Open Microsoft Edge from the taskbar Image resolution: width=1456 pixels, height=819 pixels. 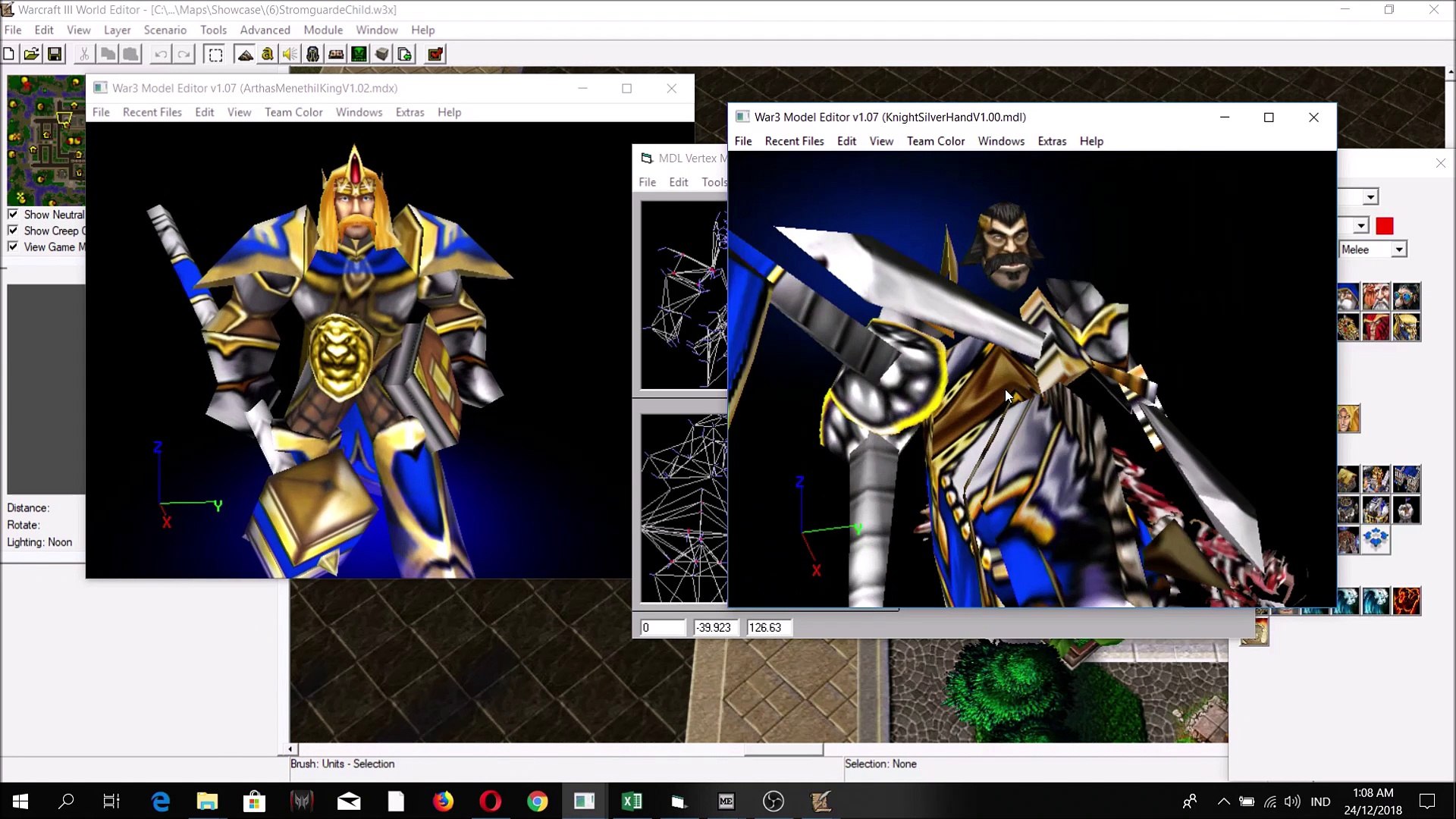click(x=161, y=802)
